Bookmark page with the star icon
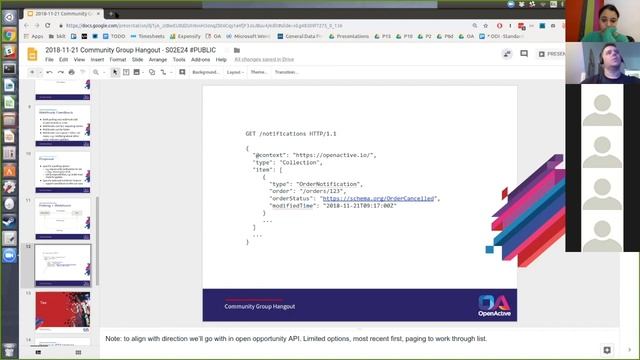Viewport: 640px width, 360px height. point(486,26)
